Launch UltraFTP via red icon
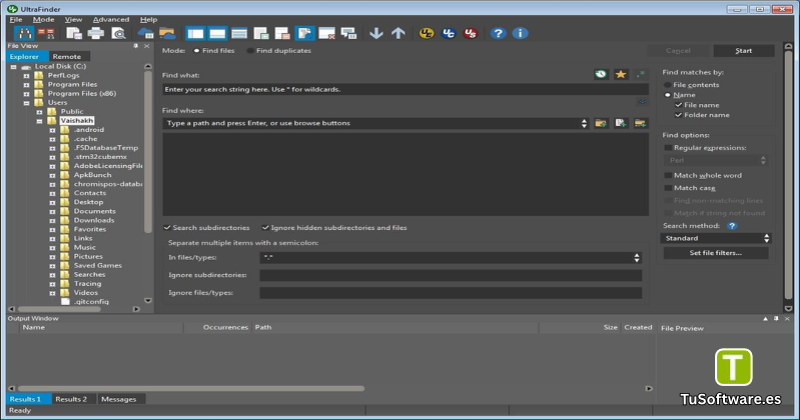800x420 pixels. 470,34
